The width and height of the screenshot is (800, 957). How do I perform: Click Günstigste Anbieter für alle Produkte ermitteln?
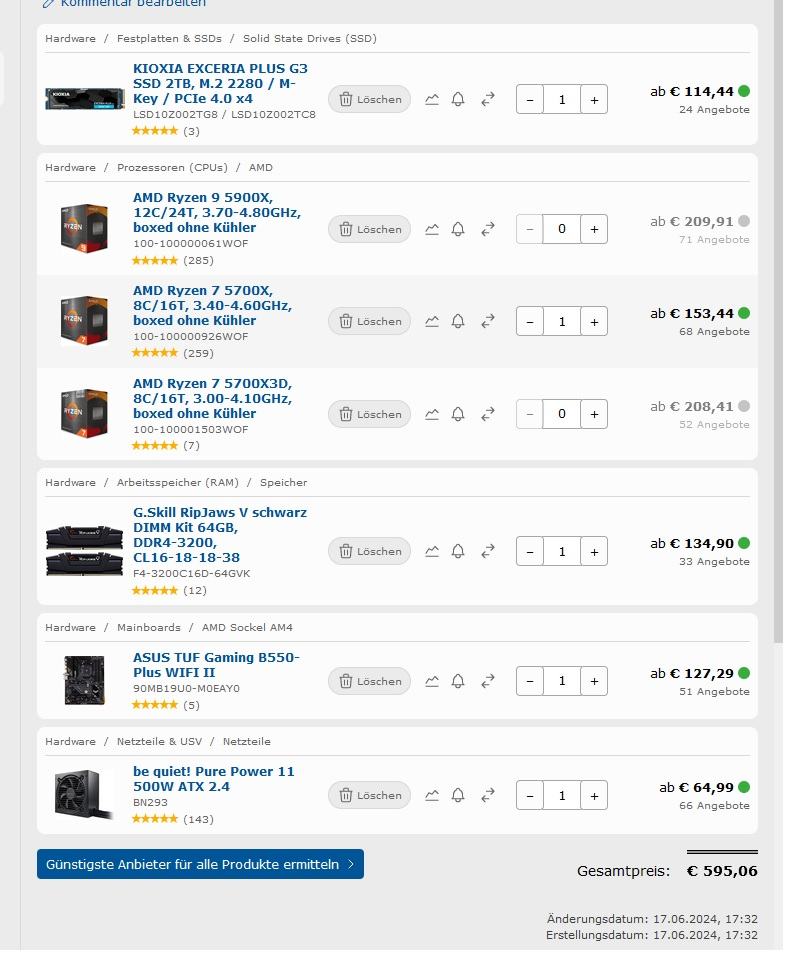pos(200,864)
